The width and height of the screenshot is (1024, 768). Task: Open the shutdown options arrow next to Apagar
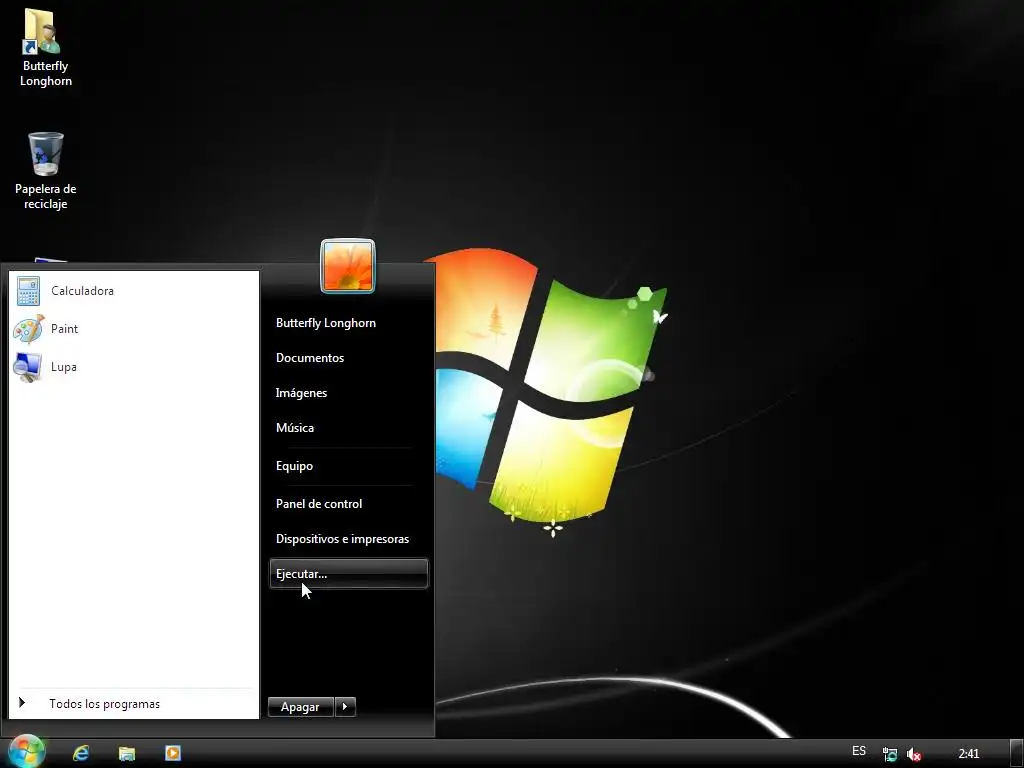click(345, 706)
